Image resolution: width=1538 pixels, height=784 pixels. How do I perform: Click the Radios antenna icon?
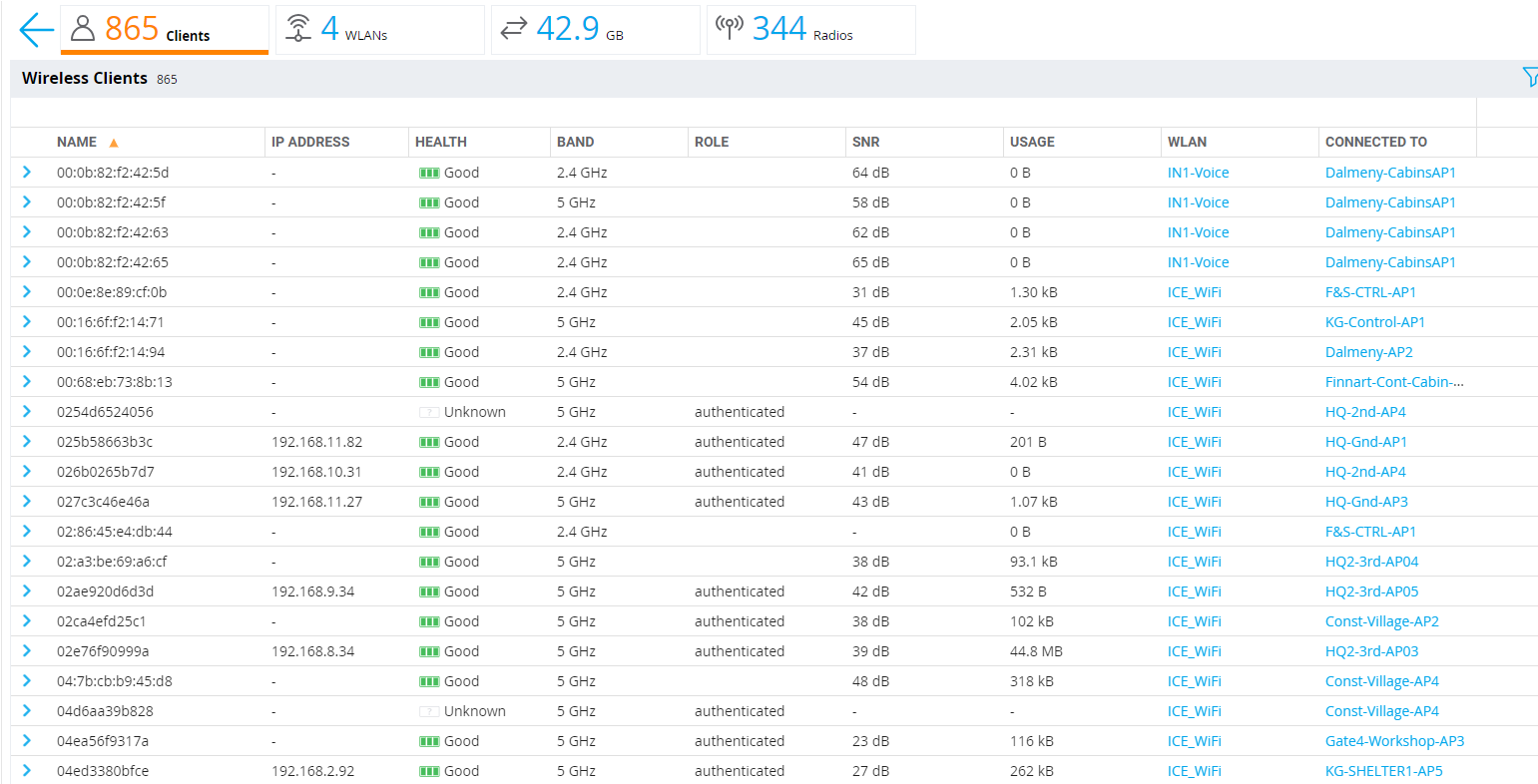pos(730,28)
